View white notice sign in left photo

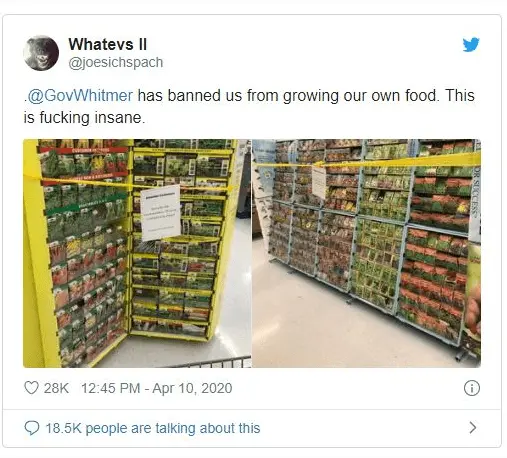(161, 213)
